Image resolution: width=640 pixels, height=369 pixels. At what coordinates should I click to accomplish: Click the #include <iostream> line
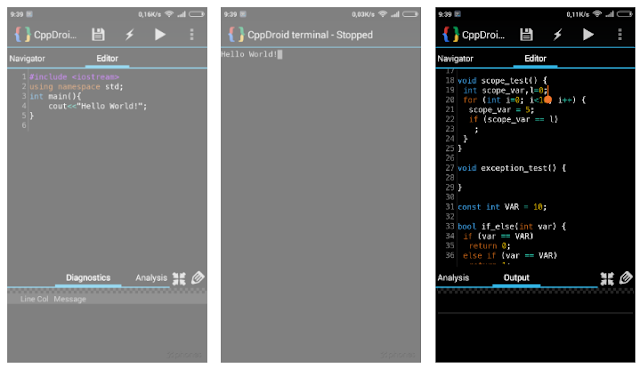coord(74,77)
